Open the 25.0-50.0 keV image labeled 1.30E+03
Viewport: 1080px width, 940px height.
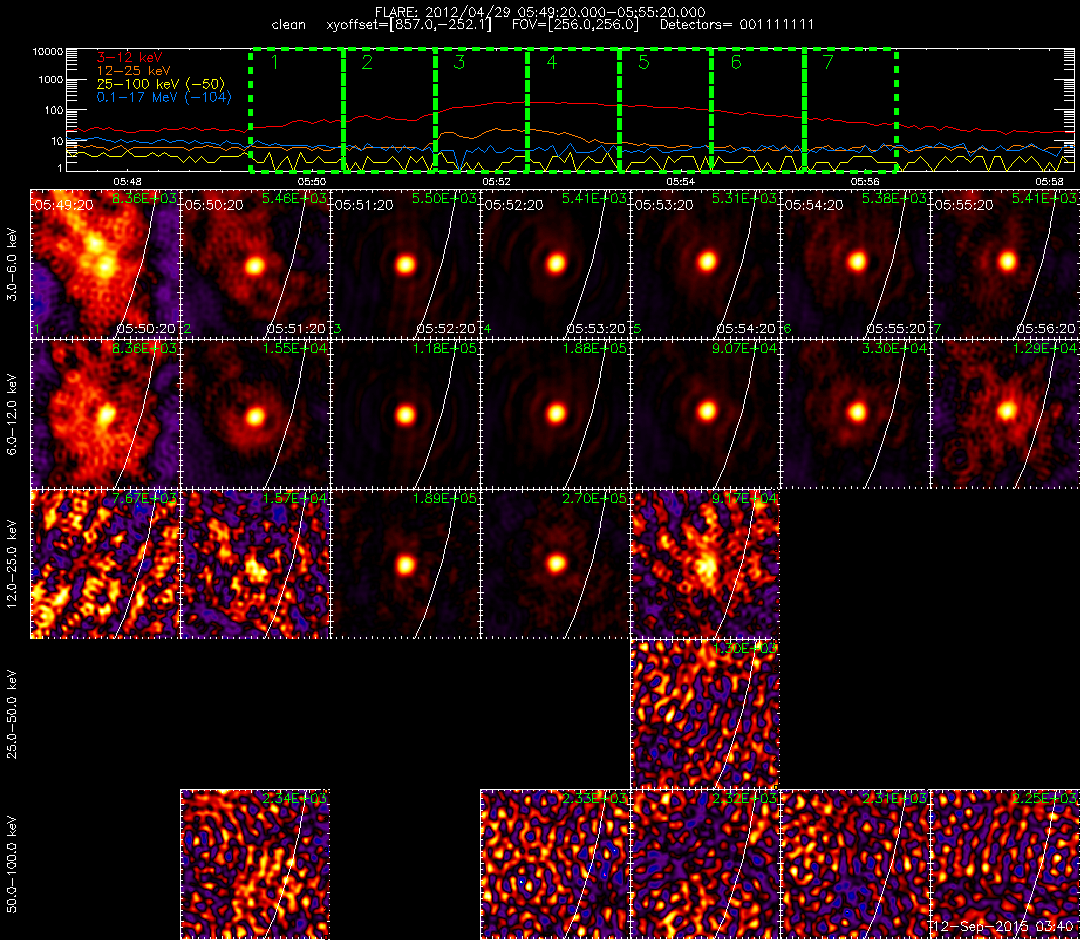tap(705, 715)
